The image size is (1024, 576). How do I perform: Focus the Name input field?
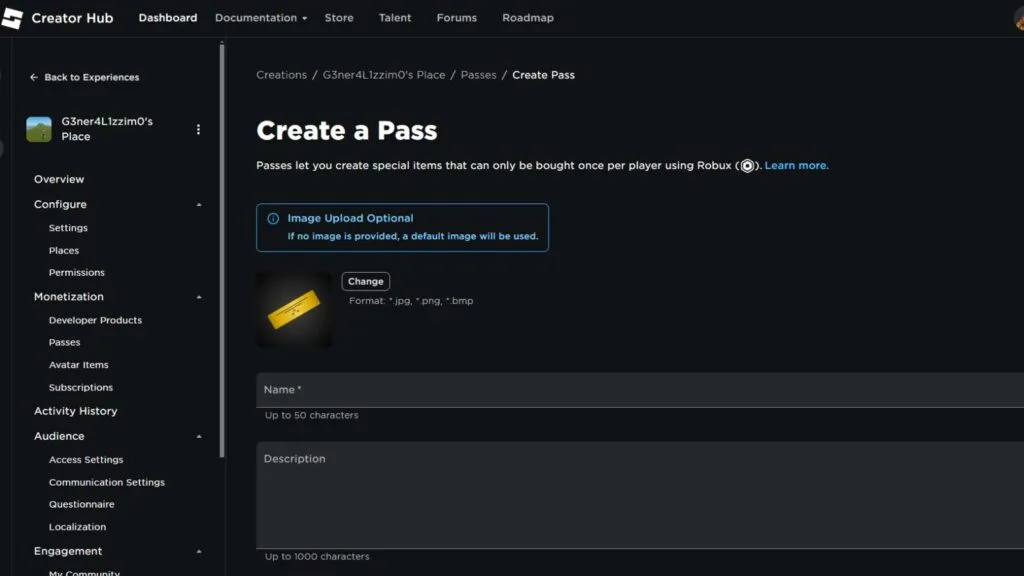coord(640,390)
